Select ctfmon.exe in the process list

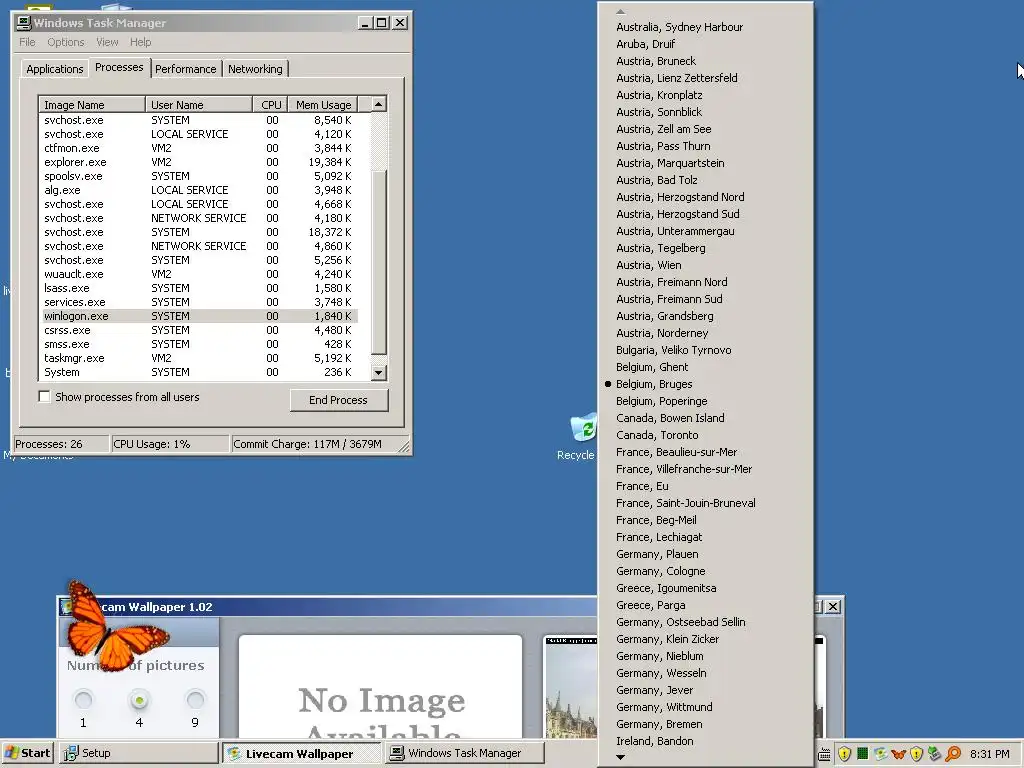coord(198,148)
